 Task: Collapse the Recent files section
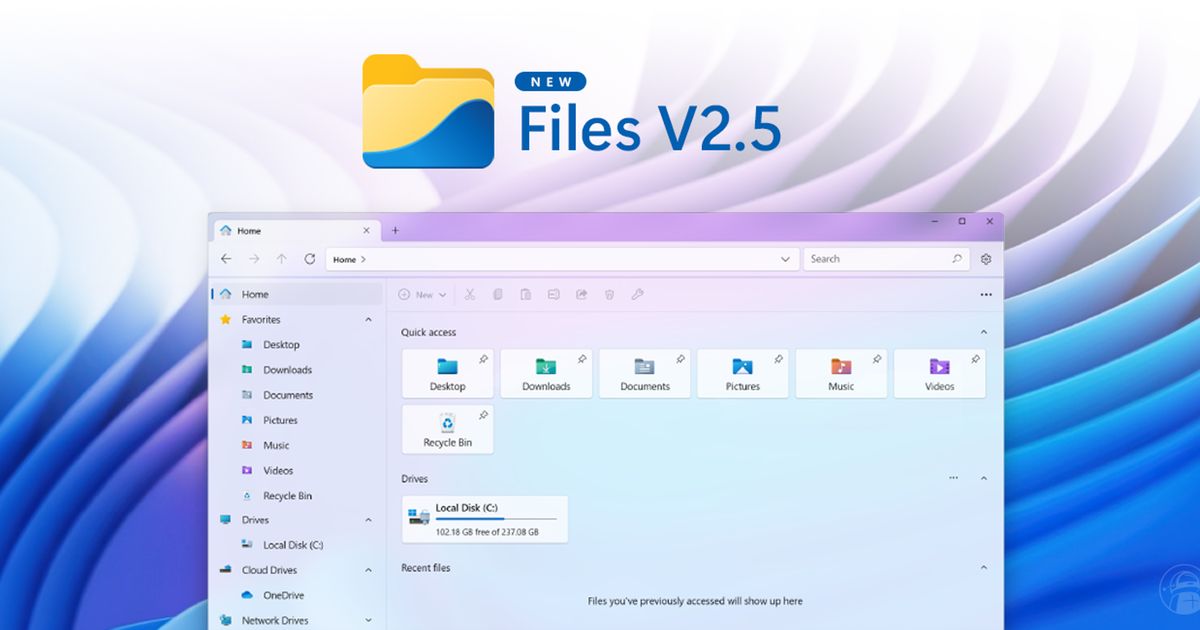point(984,568)
